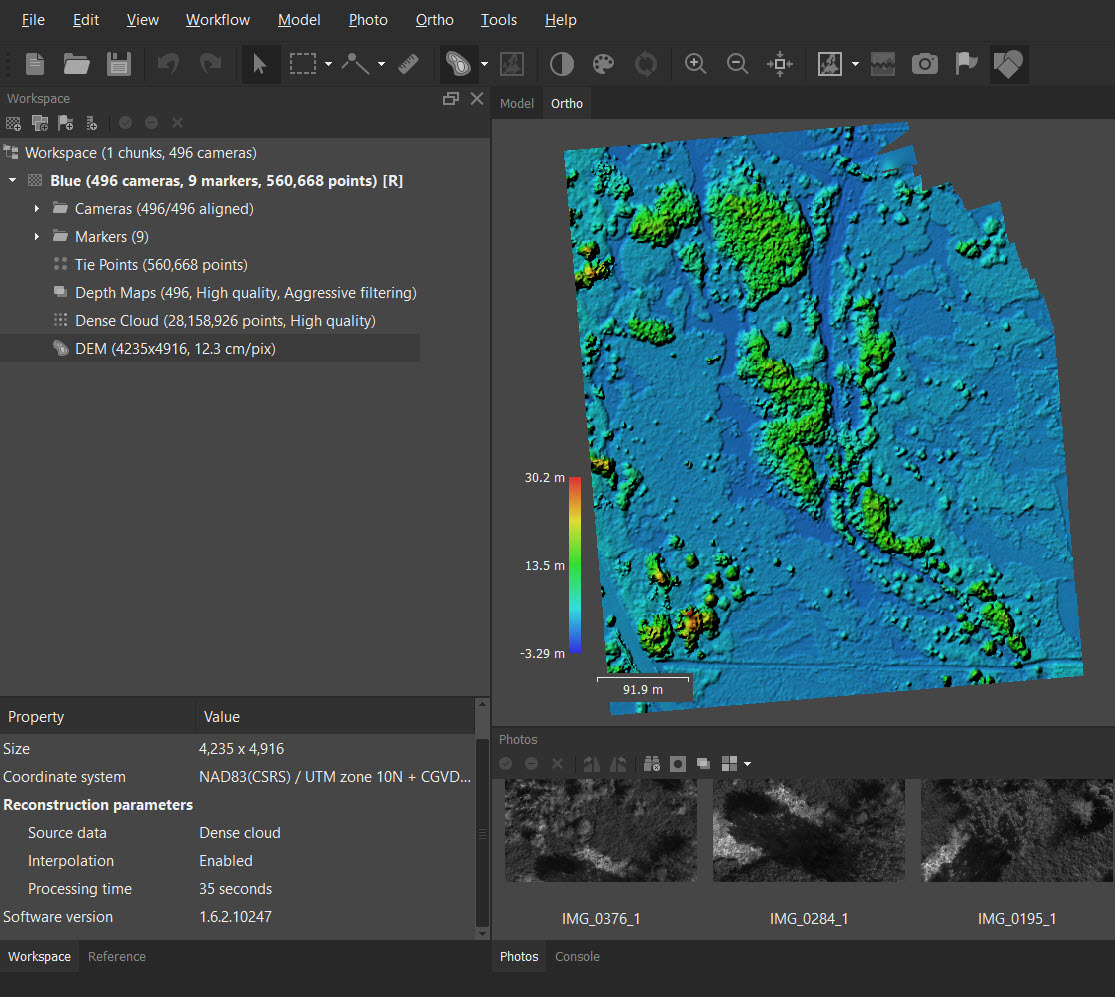The width and height of the screenshot is (1115, 997).
Task: Activate the ruler measurement tool
Action: tap(408, 63)
